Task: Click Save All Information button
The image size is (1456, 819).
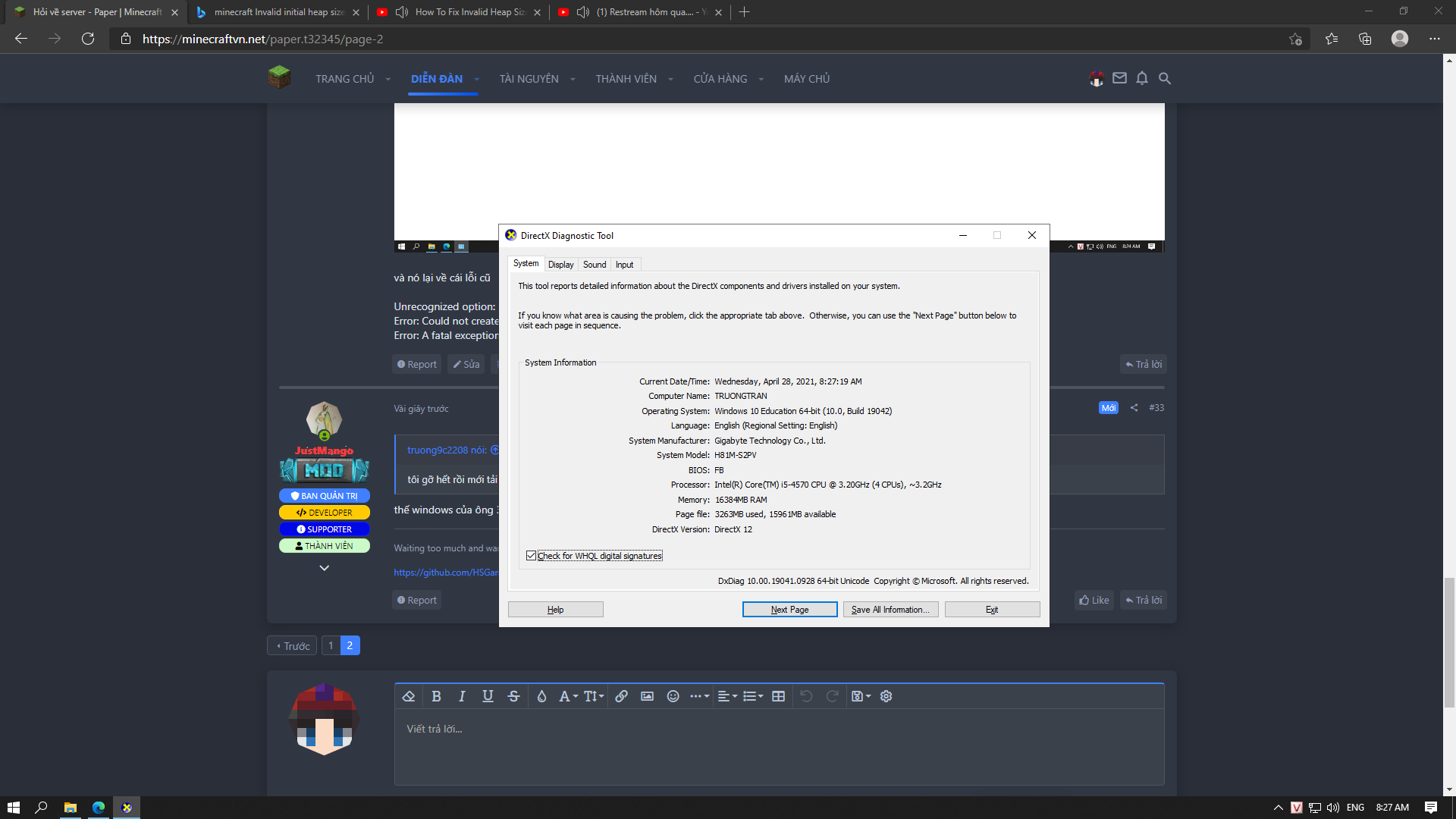Action: (890, 610)
